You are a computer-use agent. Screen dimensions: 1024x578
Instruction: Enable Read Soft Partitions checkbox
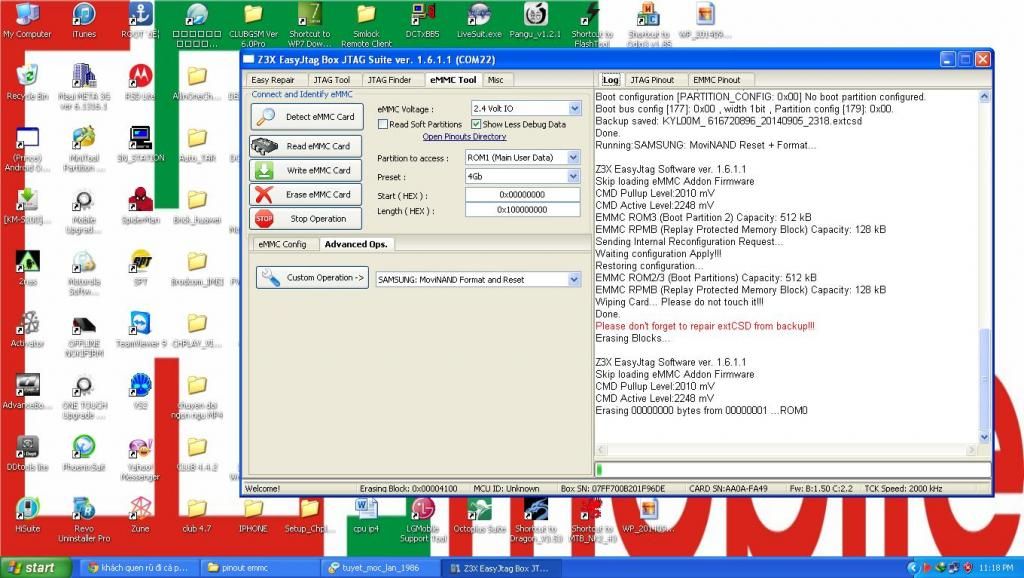(x=383, y=124)
